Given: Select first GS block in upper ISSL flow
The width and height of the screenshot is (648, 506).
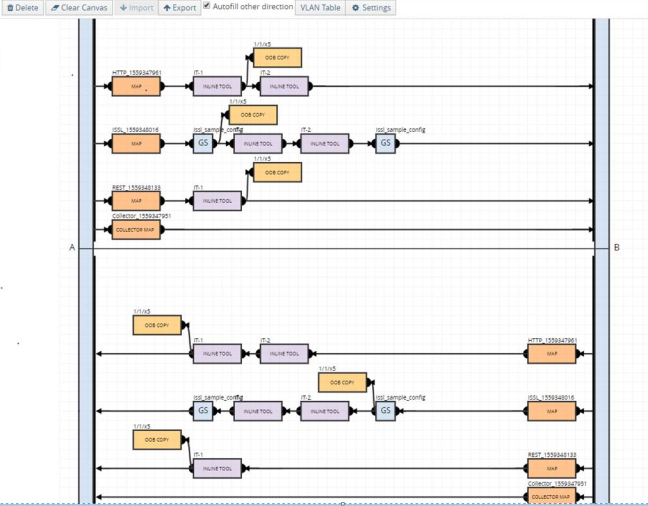Looking at the screenshot, I should coord(203,144).
